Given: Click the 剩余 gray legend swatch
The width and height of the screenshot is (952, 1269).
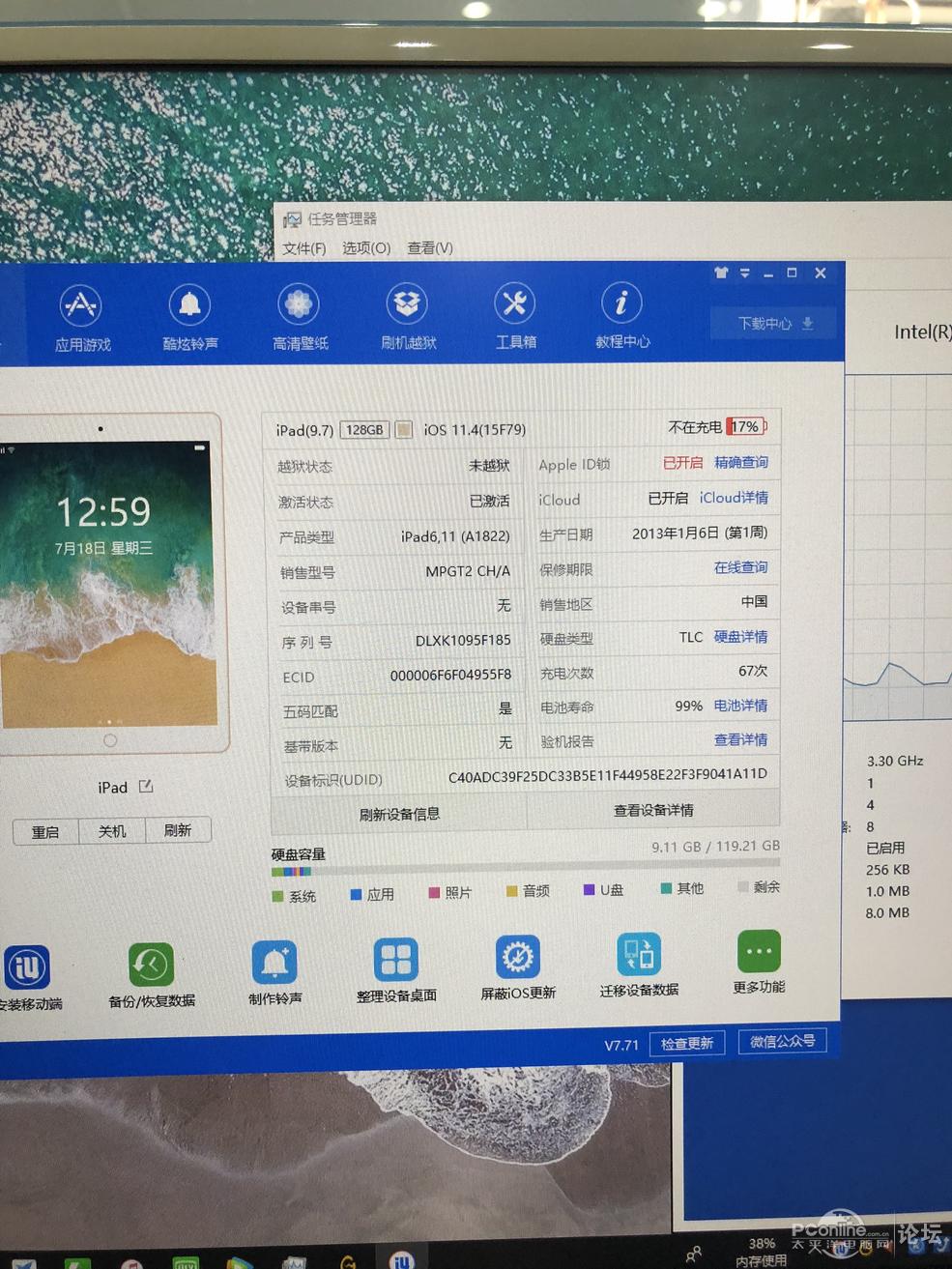Looking at the screenshot, I should [x=743, y=886].
